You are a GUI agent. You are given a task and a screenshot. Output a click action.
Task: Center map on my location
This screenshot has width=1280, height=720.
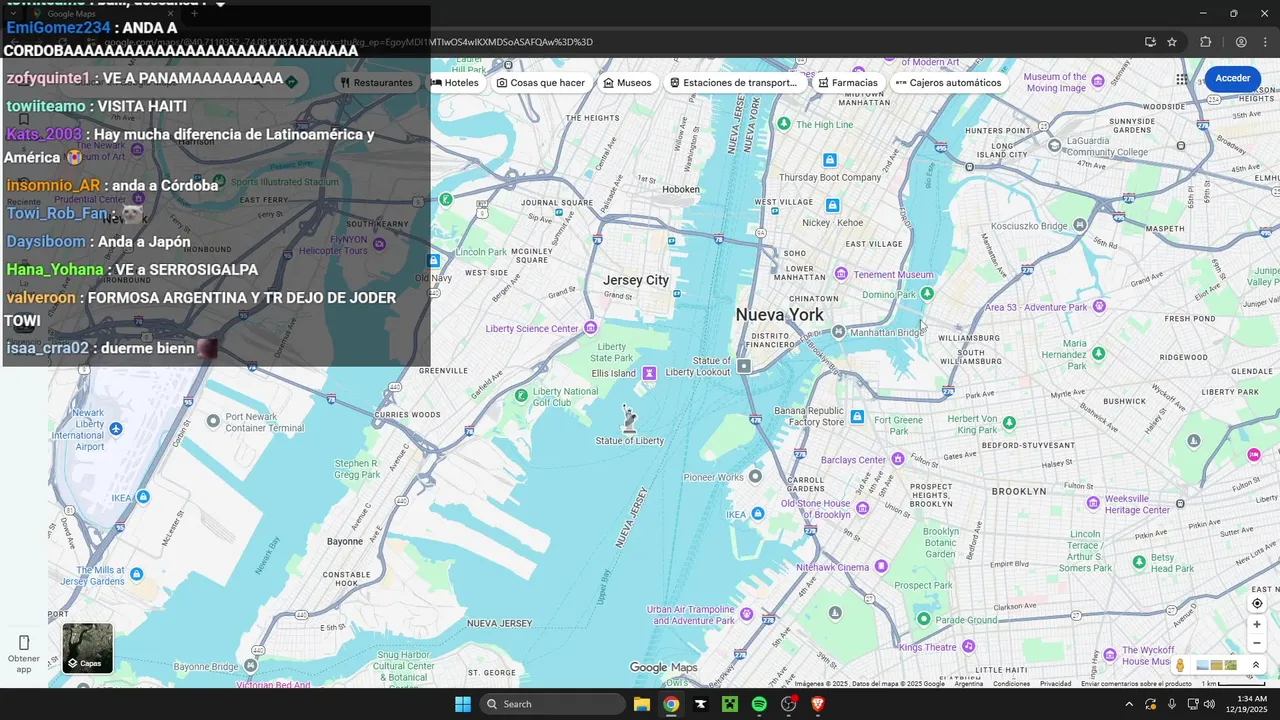pyautogui.click(x=1257, y=603)
